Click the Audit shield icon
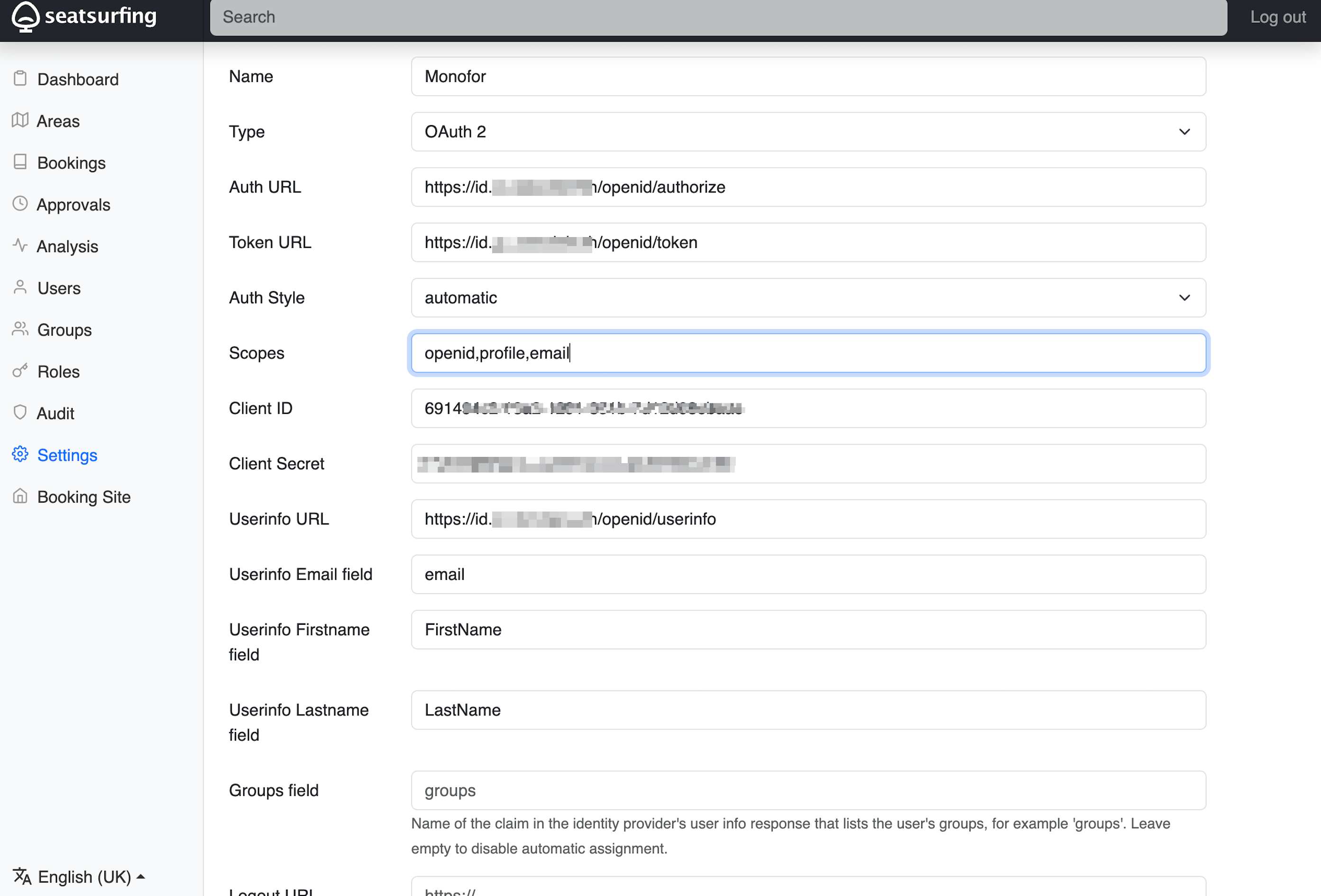1321x896 pixels. [x=20, y=412]
